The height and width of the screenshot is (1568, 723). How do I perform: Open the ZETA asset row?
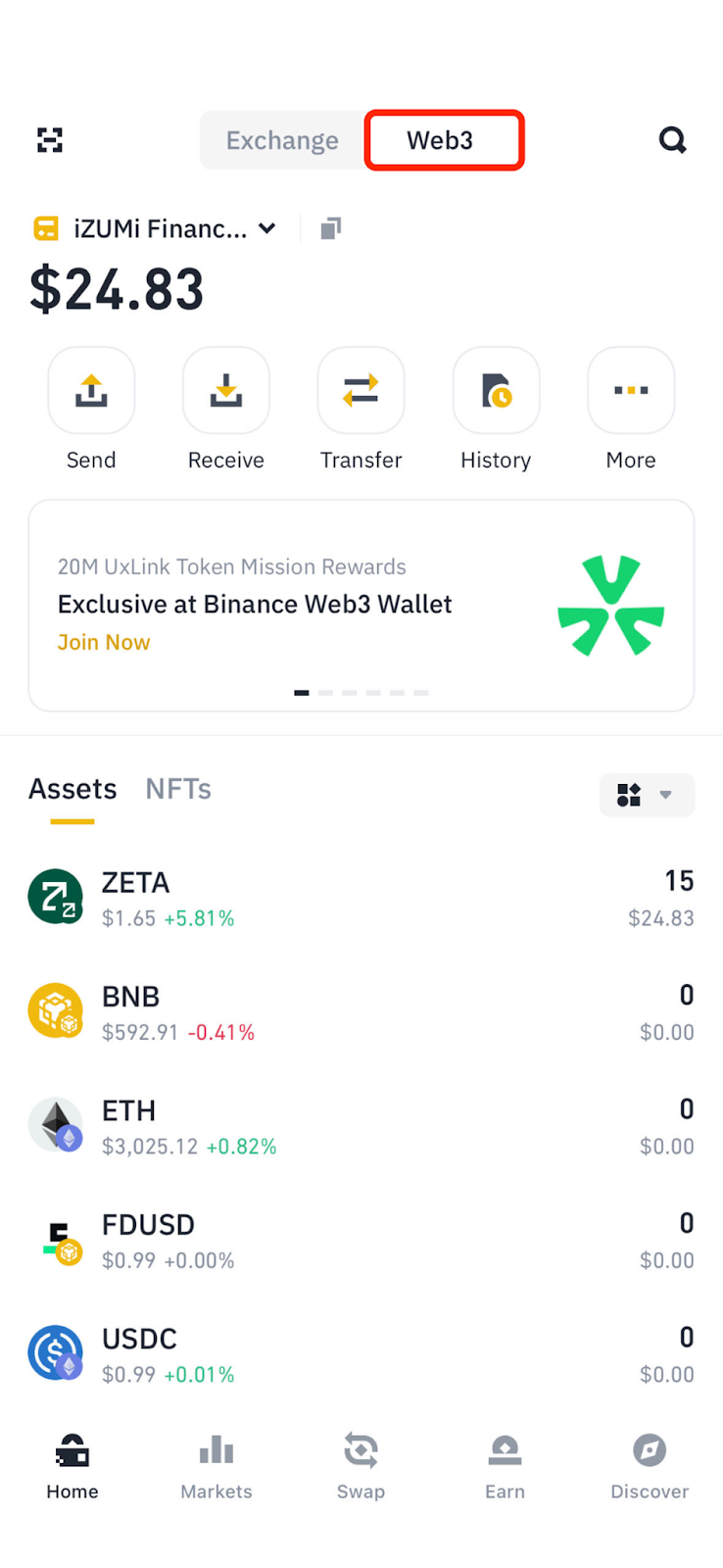361,898
